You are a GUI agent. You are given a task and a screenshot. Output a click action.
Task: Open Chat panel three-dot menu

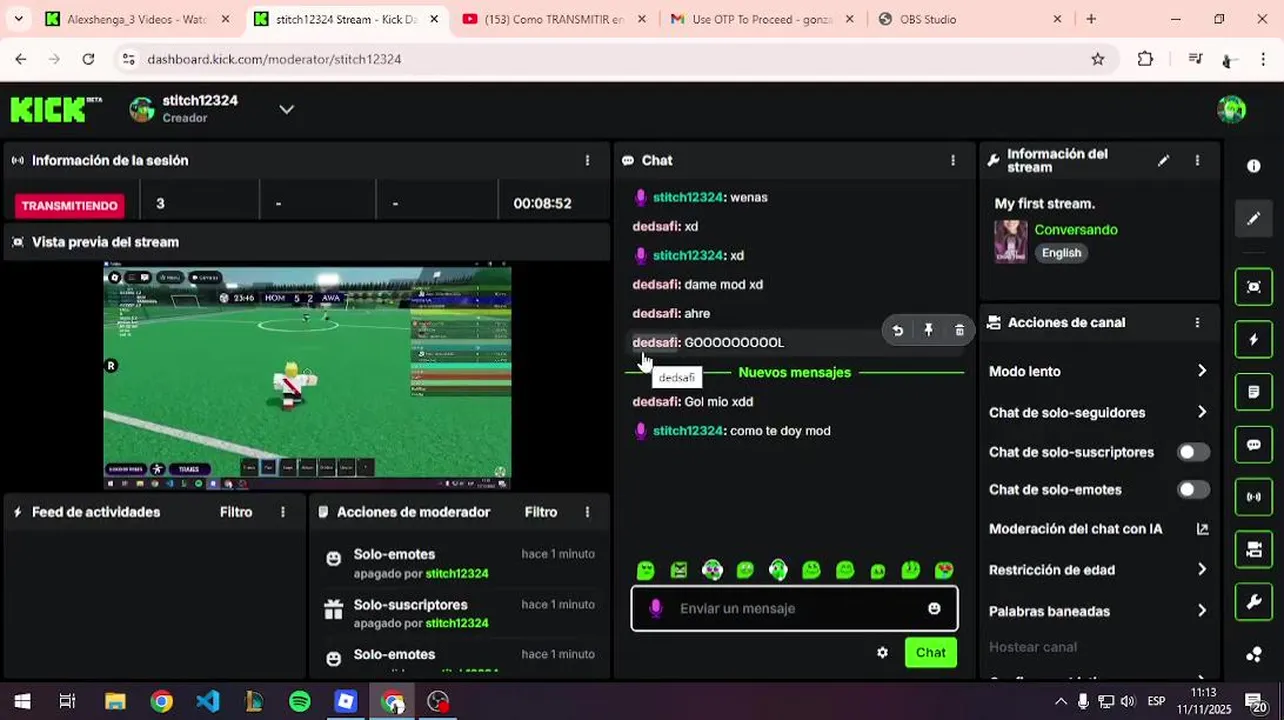pyautogui.click(x=952, y=160)
